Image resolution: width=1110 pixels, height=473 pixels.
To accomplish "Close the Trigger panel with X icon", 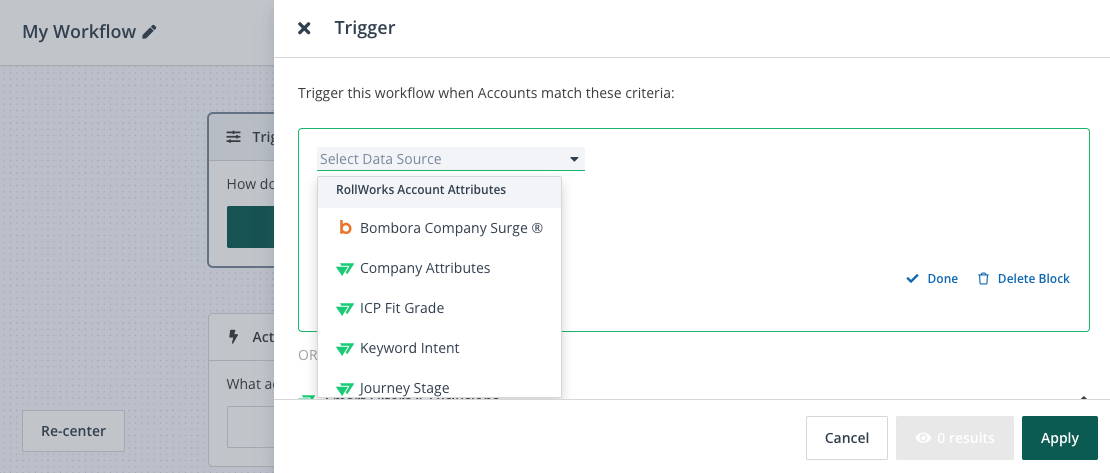I will 304,28.
